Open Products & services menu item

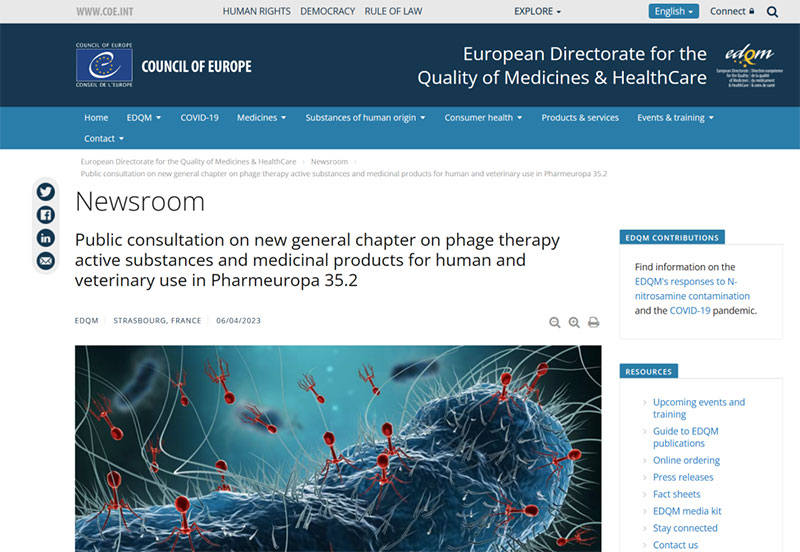(580, 118)
